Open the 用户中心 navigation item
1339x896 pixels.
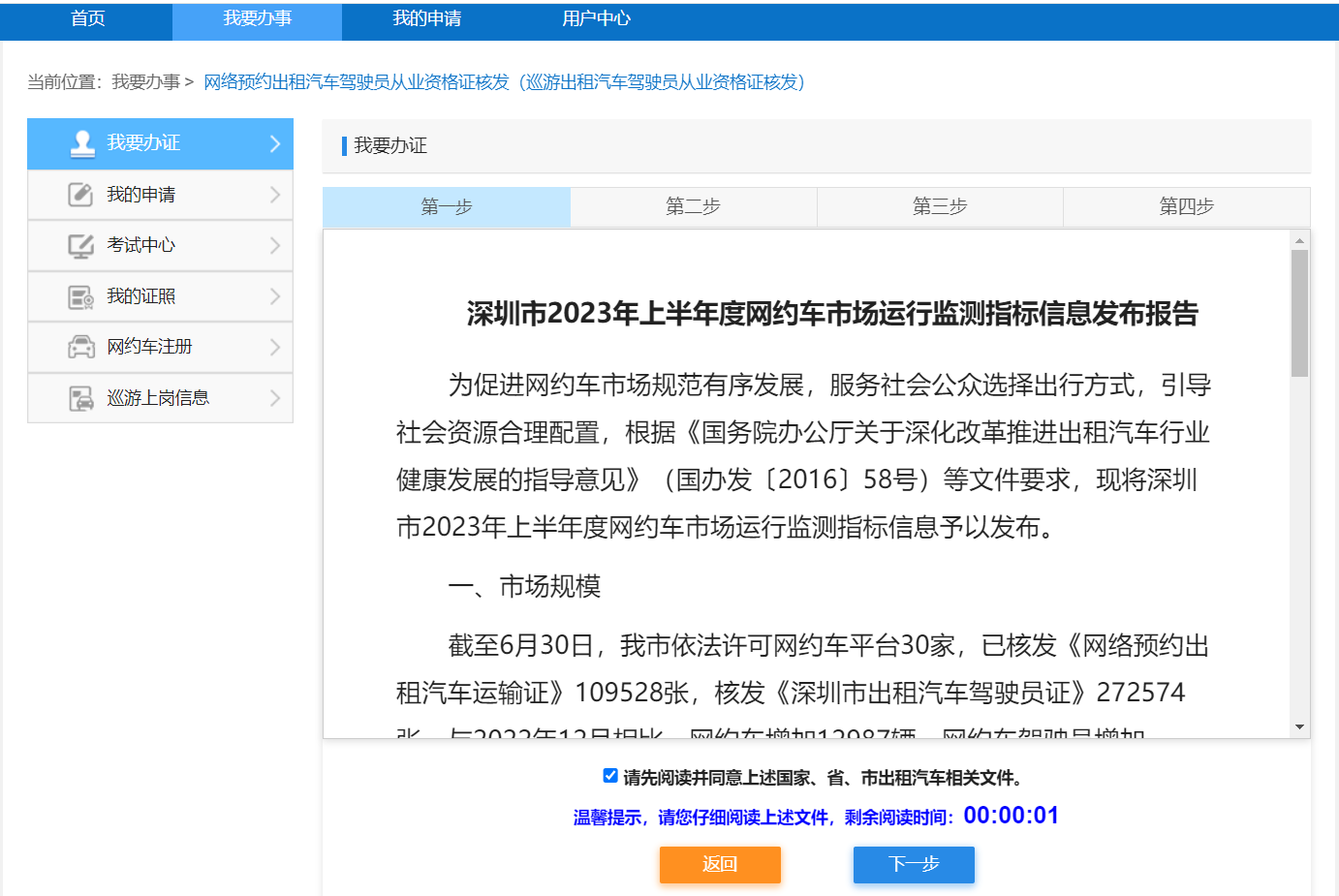pyautogui.click(x=596, y=18)
